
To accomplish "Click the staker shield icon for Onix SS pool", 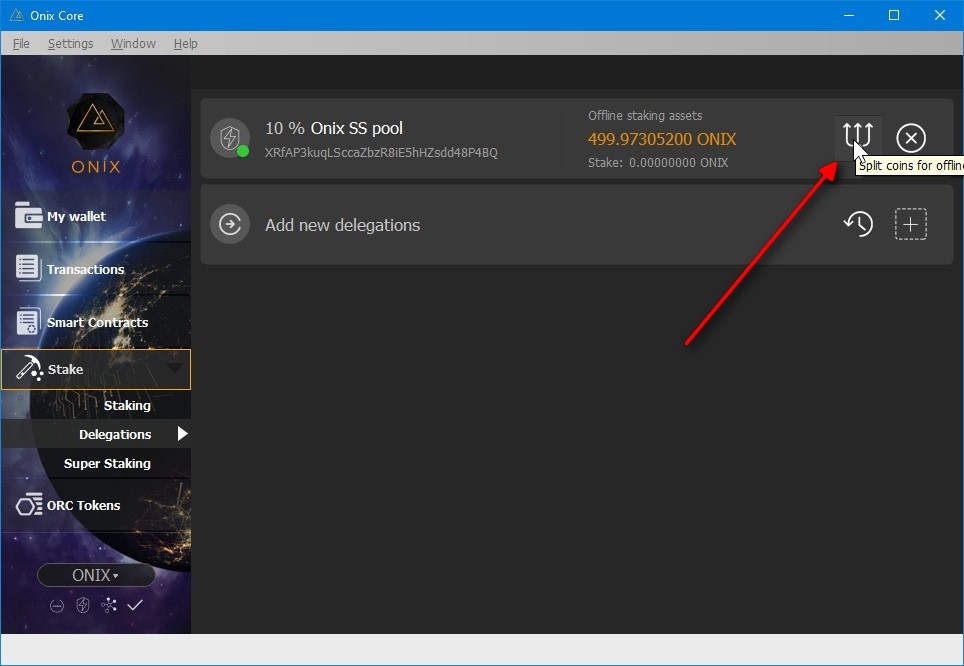I will [x=230, y=138].
